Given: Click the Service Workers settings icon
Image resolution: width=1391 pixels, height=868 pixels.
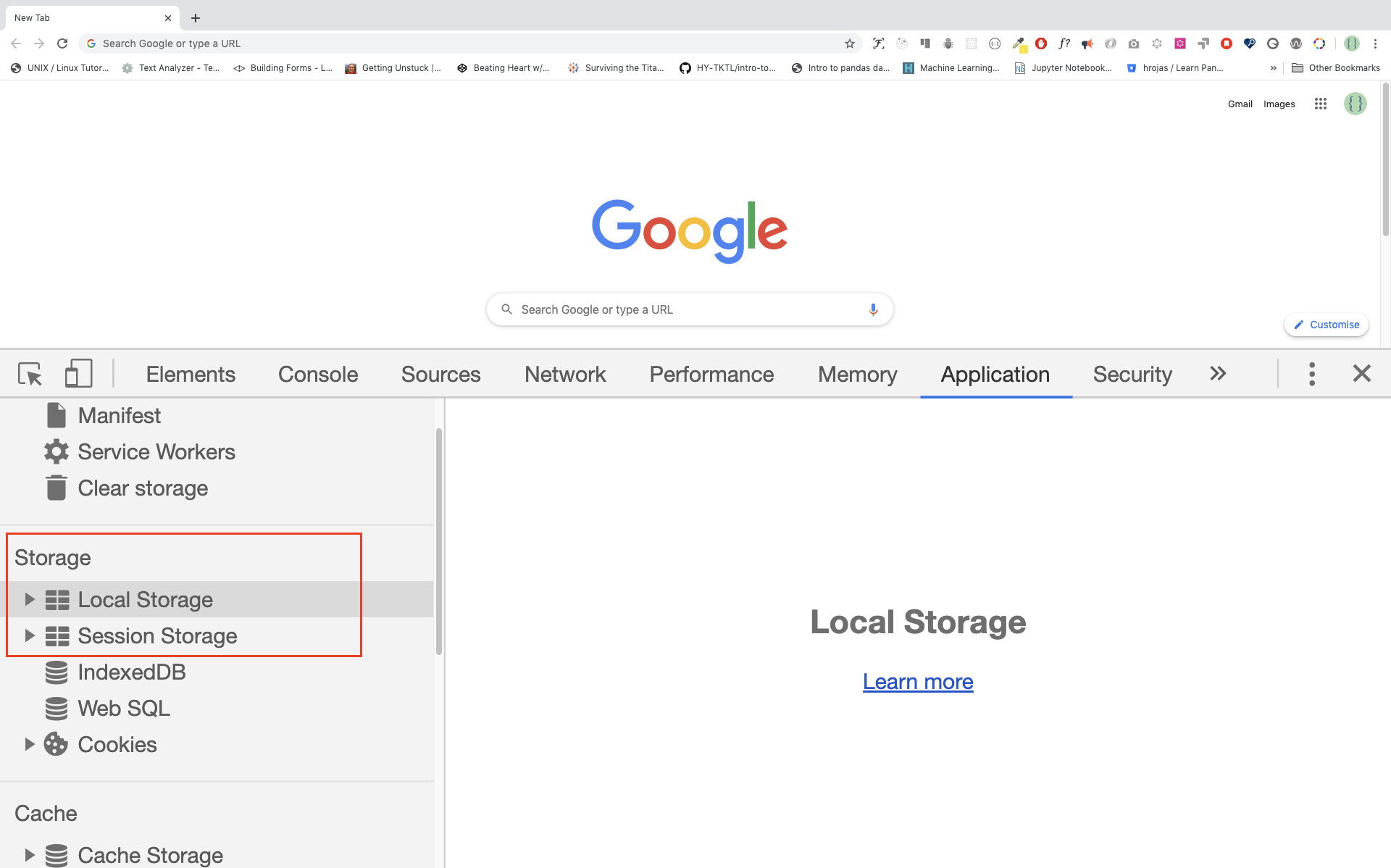Looking at the screenshot, I should point(56,451).
